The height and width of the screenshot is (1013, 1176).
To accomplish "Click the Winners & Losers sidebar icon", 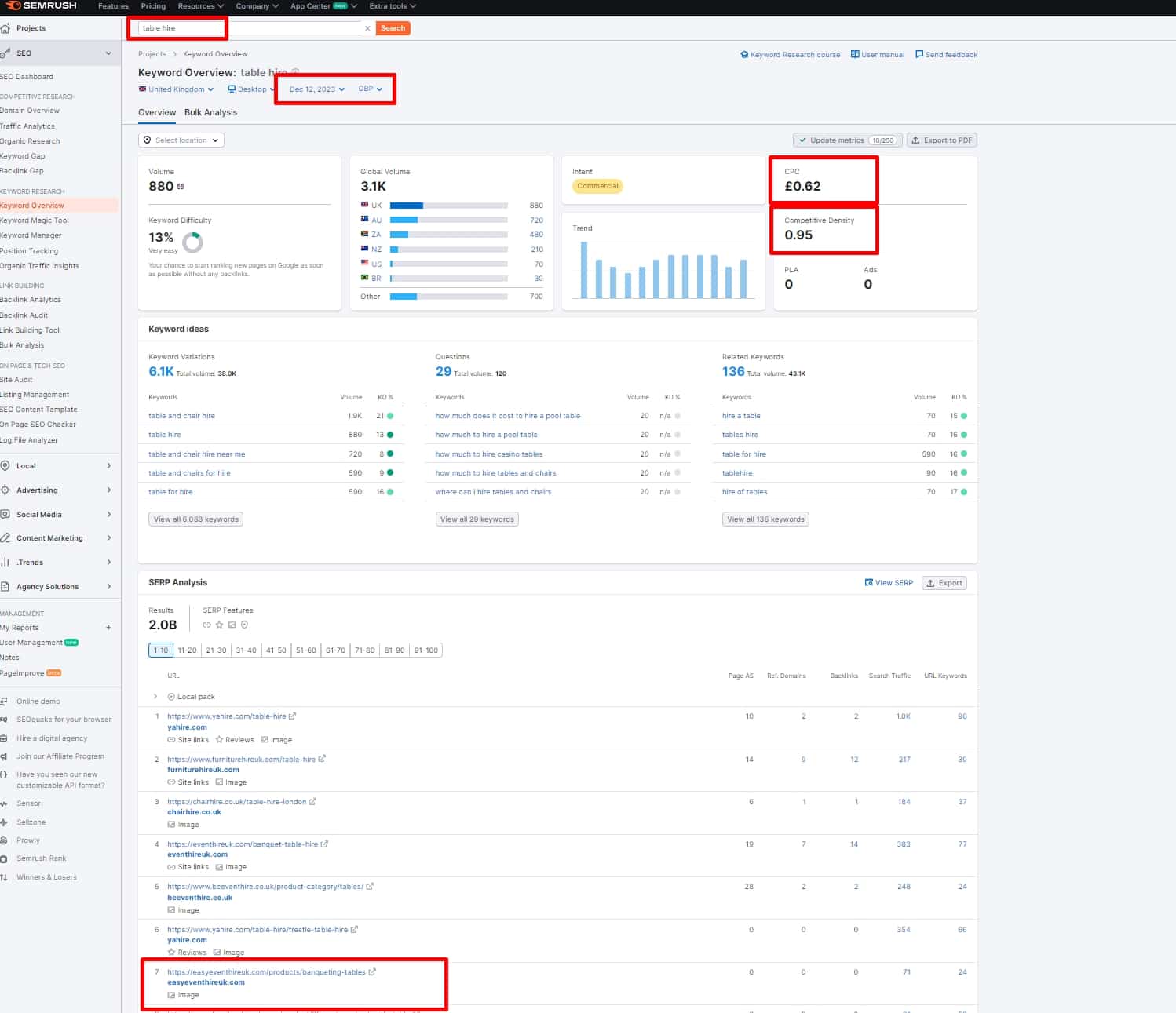I will [x=4, y=877].
